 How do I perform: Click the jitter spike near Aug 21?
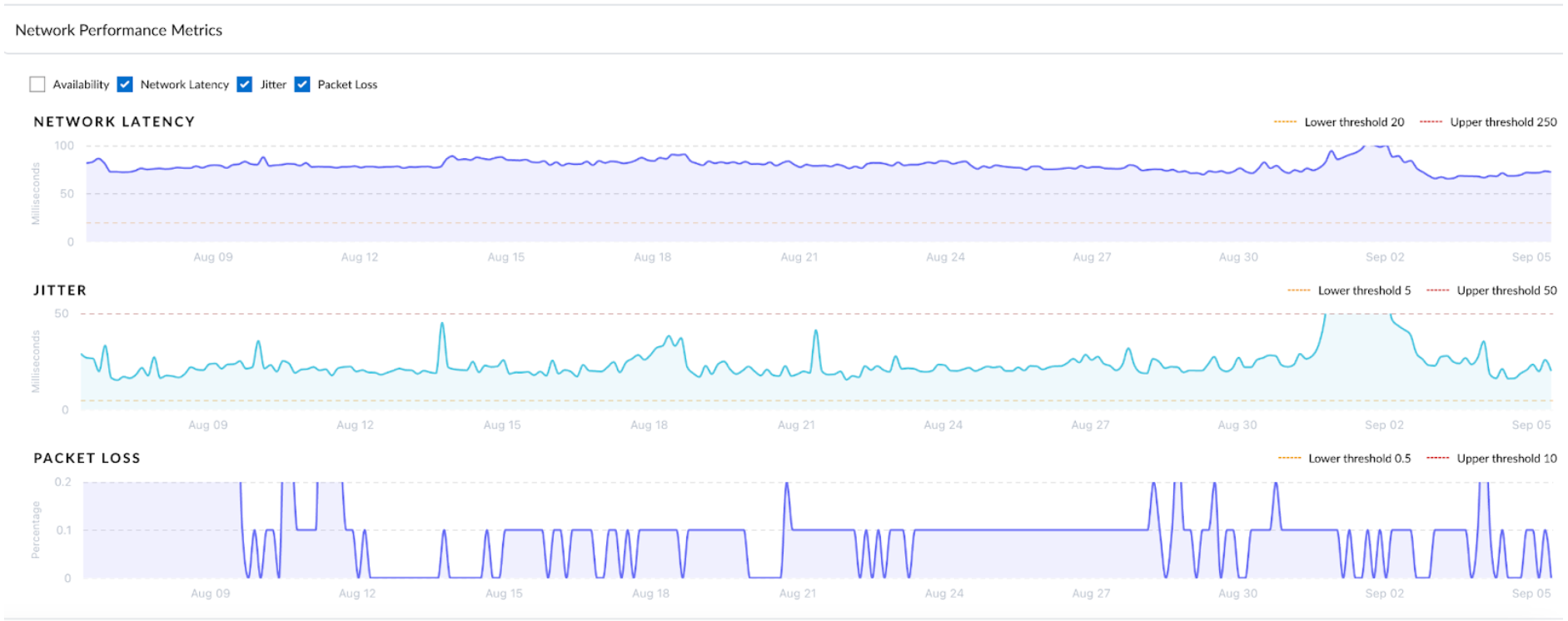coord(816,332)
